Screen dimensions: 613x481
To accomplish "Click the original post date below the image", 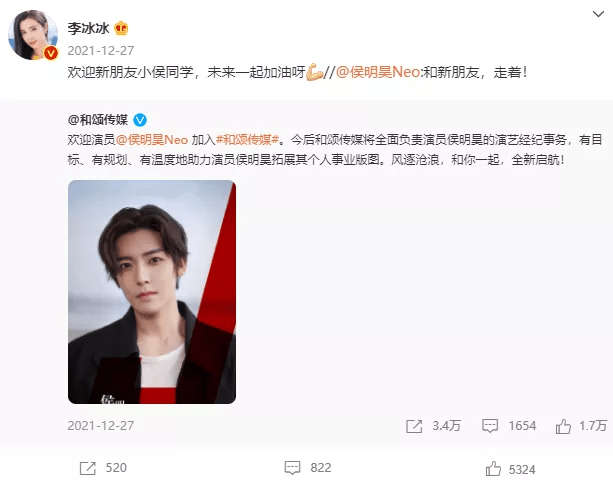I will (101, 425).
